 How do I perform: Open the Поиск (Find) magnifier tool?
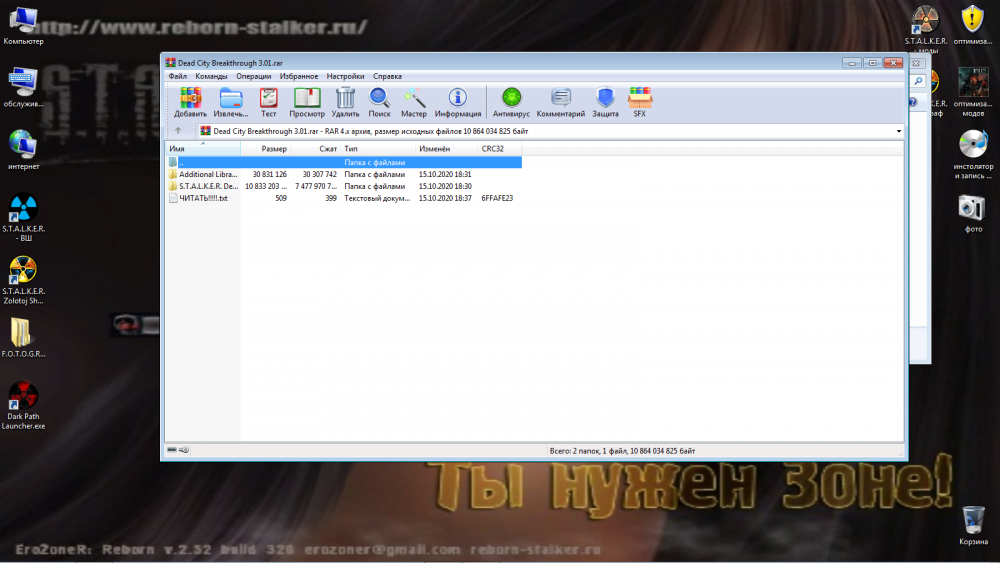click(x=379, y=102)
